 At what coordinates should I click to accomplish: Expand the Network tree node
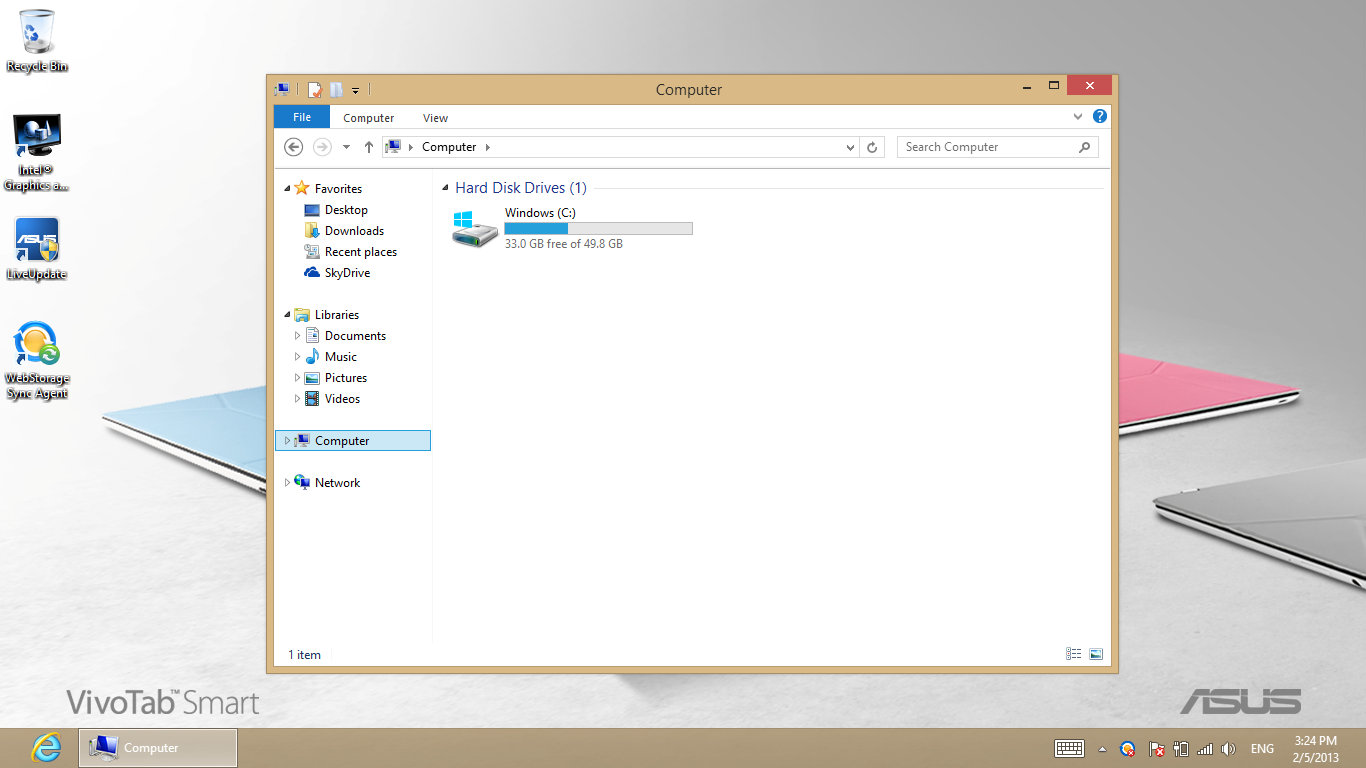[x=287, y=483]
